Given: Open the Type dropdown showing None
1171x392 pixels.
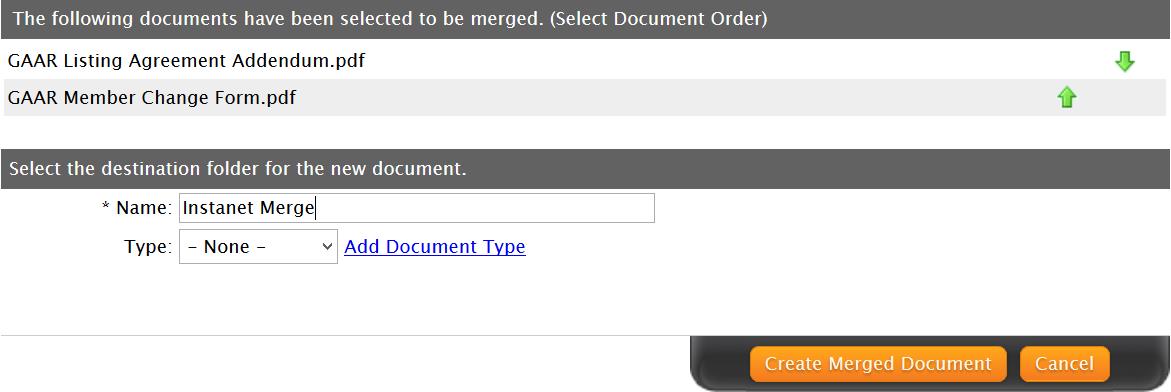Looking at the screenshot, I should pos(258,246).
